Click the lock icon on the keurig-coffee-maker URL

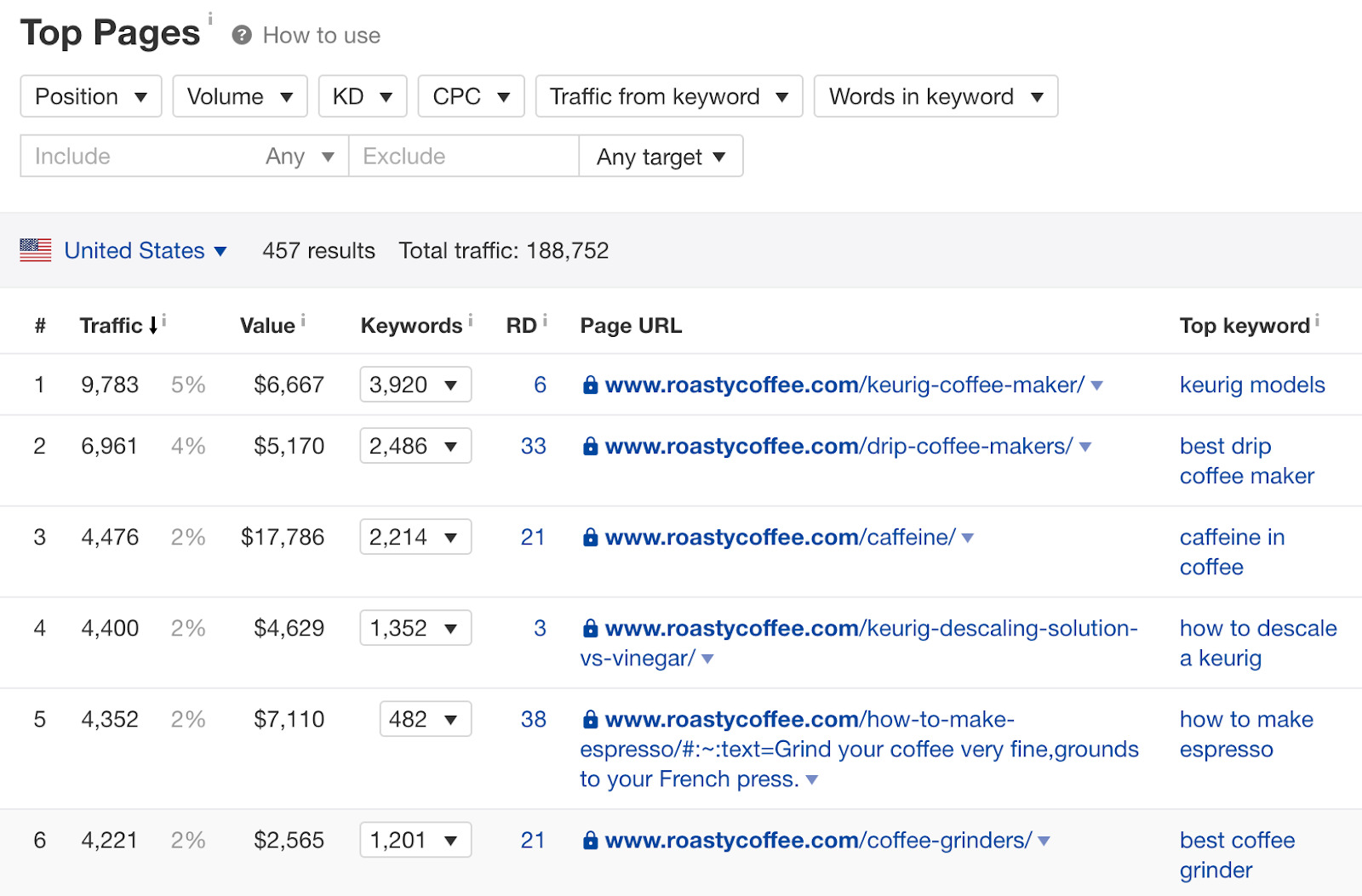589,385
